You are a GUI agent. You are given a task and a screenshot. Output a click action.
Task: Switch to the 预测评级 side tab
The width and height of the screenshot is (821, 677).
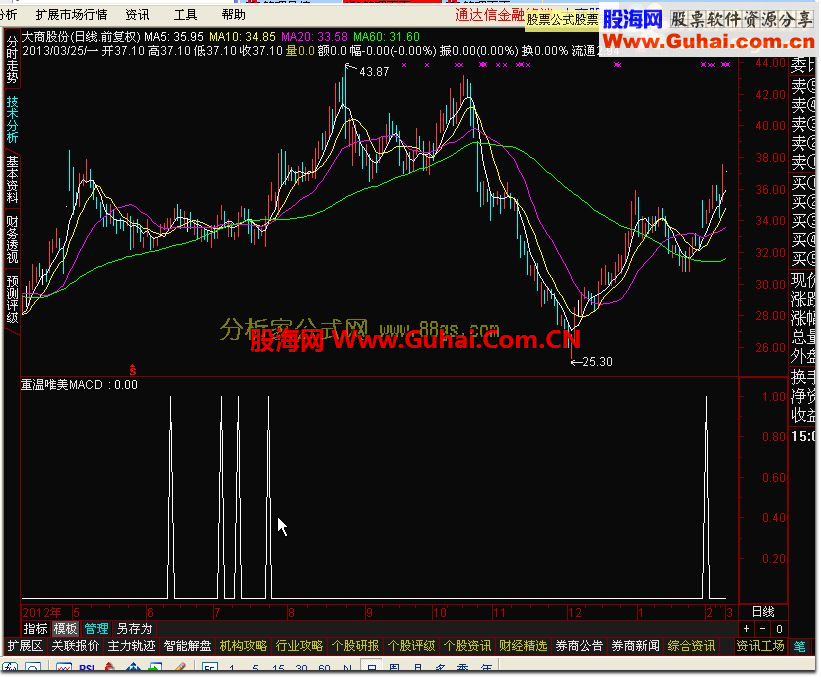[12, 299]
